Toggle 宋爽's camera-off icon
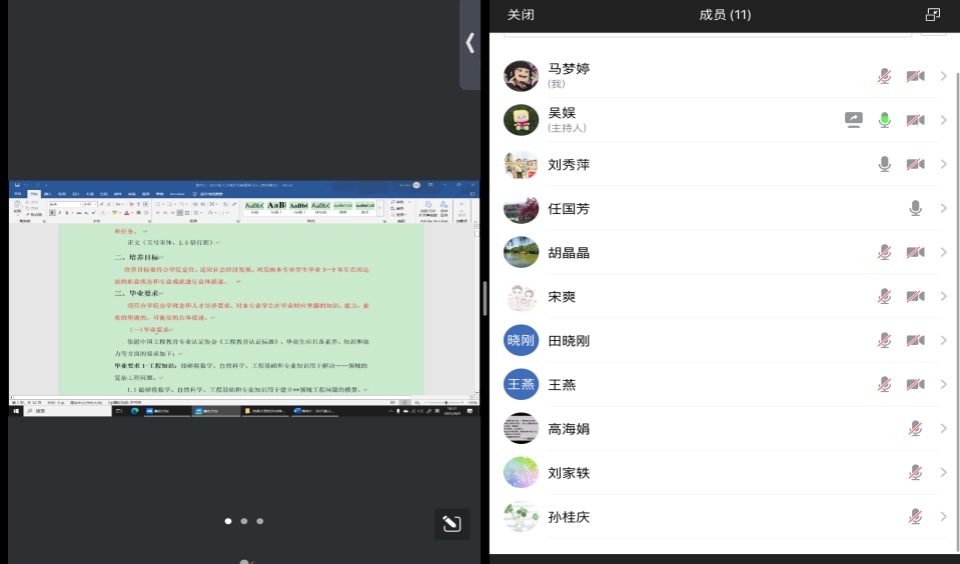 (915, 296)
